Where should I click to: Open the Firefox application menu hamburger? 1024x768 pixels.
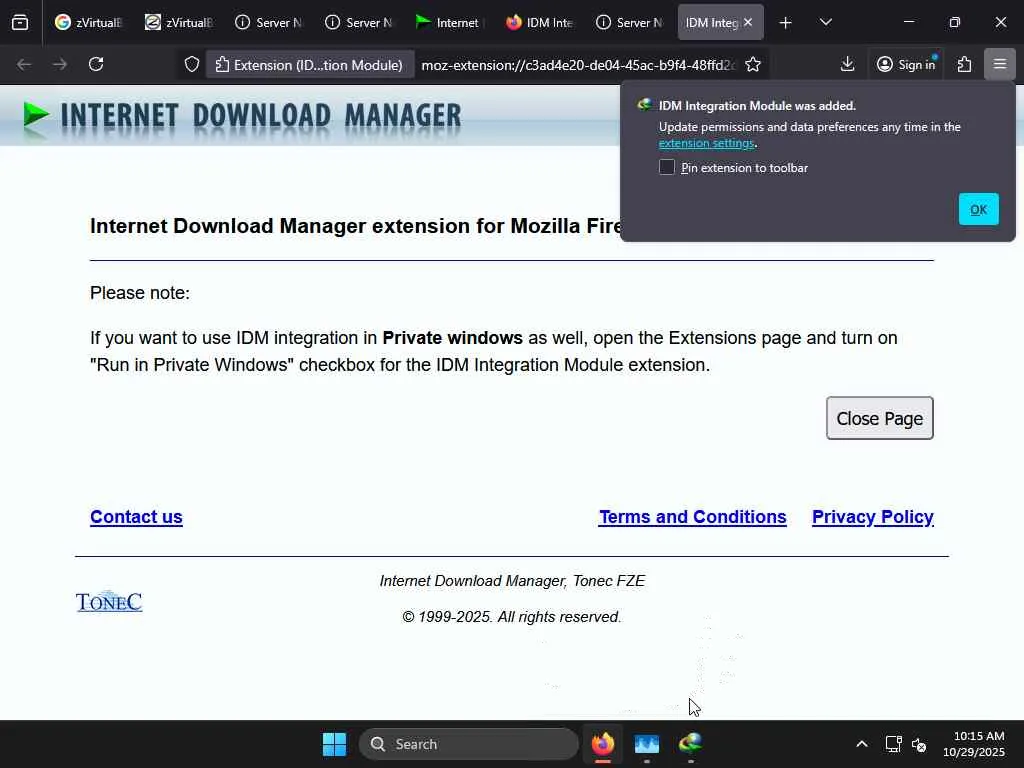pyautogui.click(x=1000, y=64)
